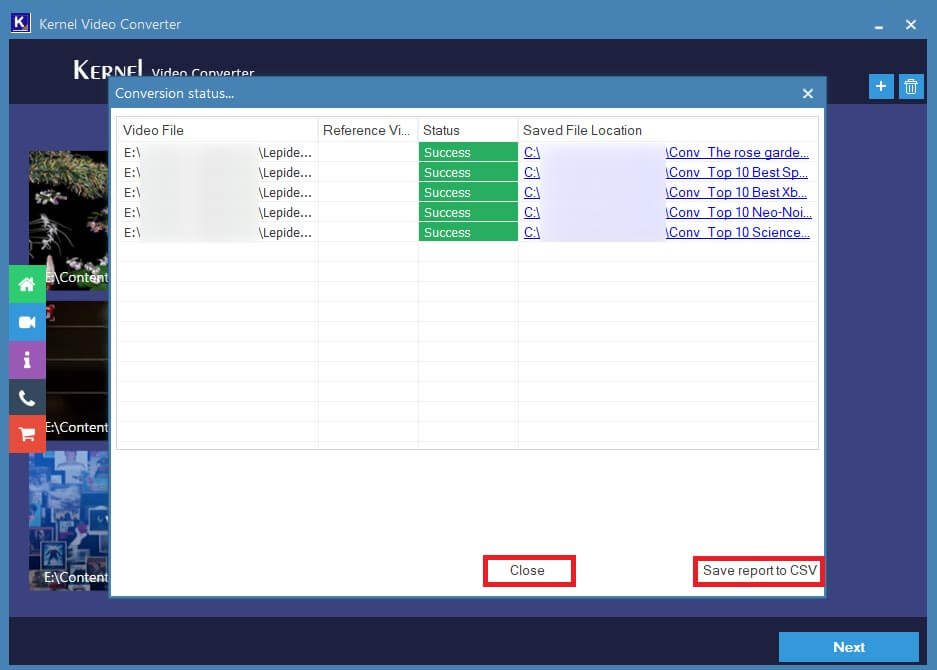The width and height of the screenshot is (937, 670).
Task: Select the Success status of Top 10 Neo-Noi row
Action: click(468, 213)
